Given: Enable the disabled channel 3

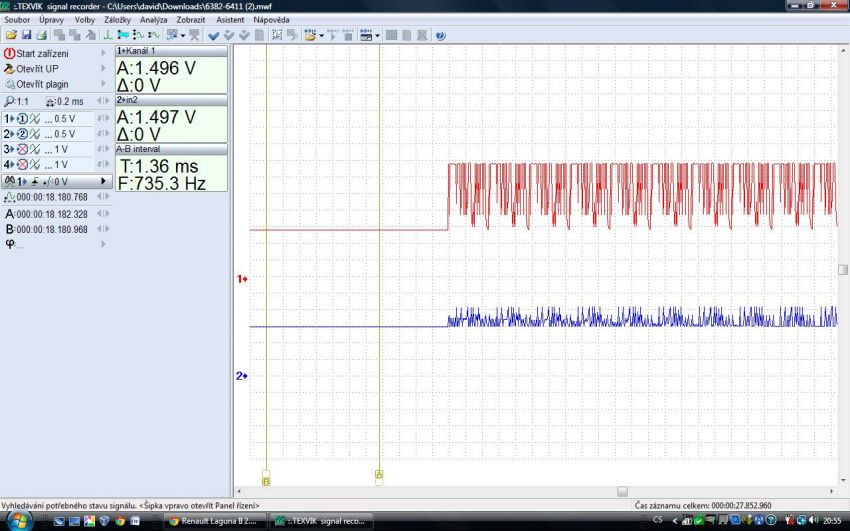Looking at the screenshot, I should (22, 149).
